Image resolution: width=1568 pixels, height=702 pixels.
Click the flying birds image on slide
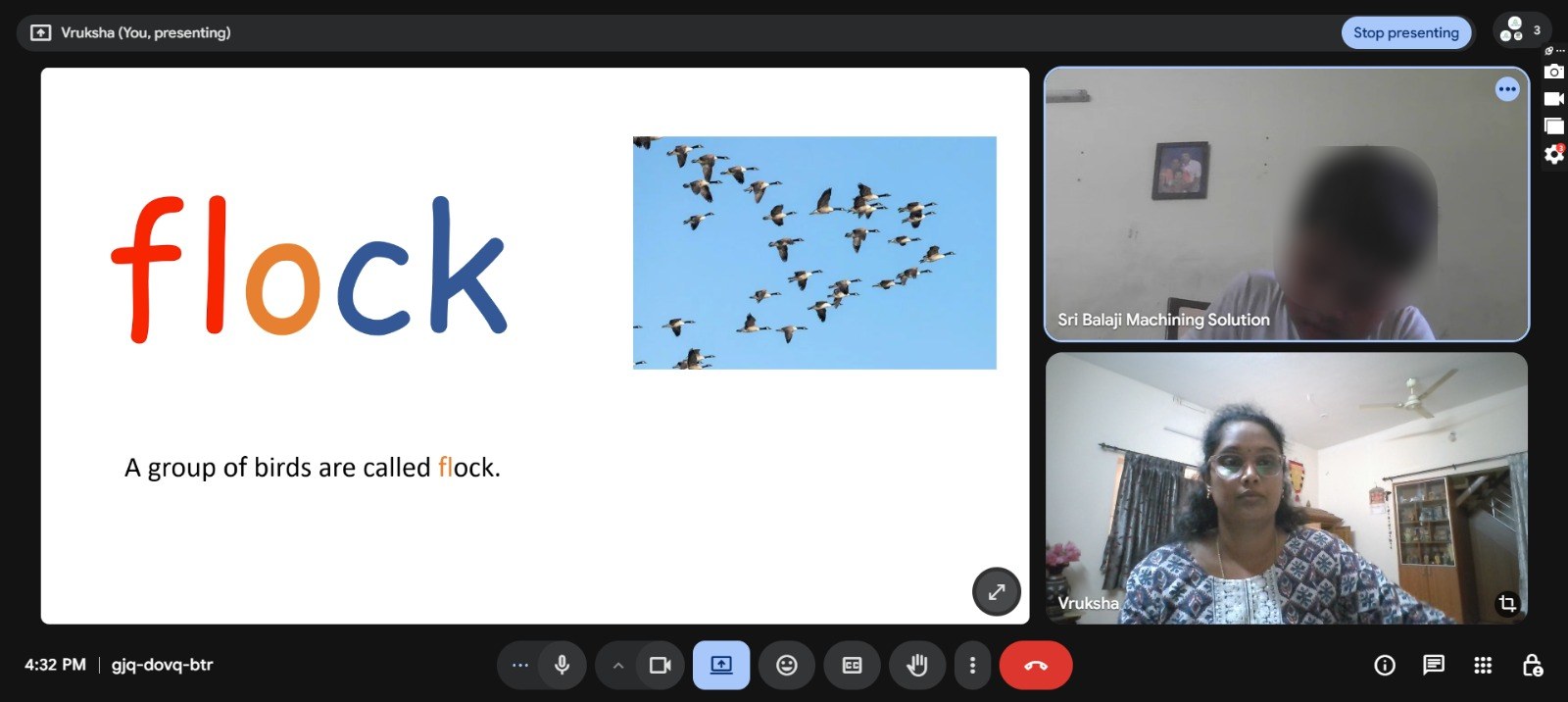(814, 253)
